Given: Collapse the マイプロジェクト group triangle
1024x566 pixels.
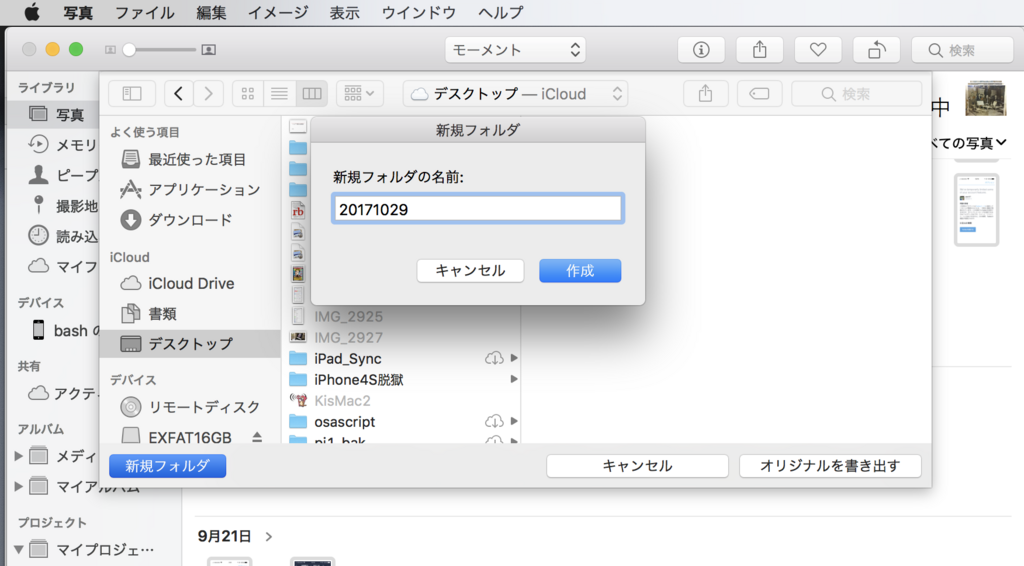Looking at the screenshot, I should coord(18,549).
